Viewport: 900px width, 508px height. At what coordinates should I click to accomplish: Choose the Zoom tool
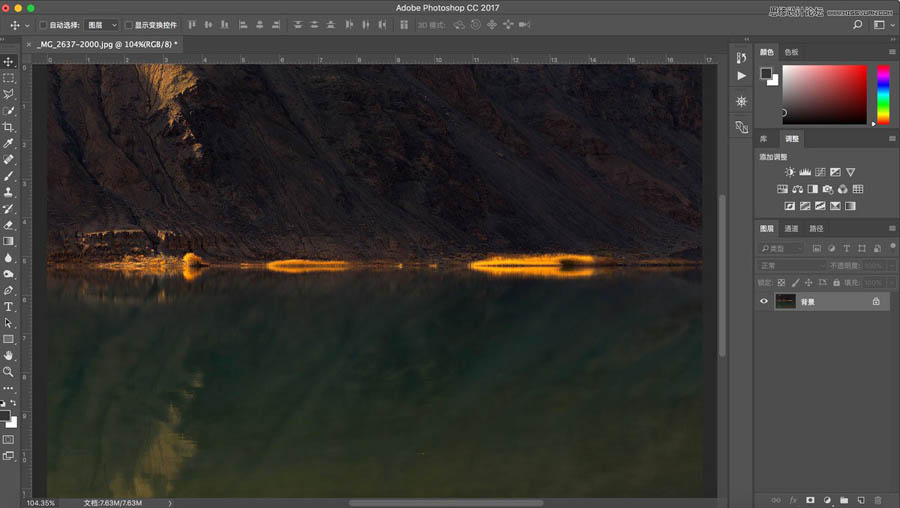[x=9, y=372]
